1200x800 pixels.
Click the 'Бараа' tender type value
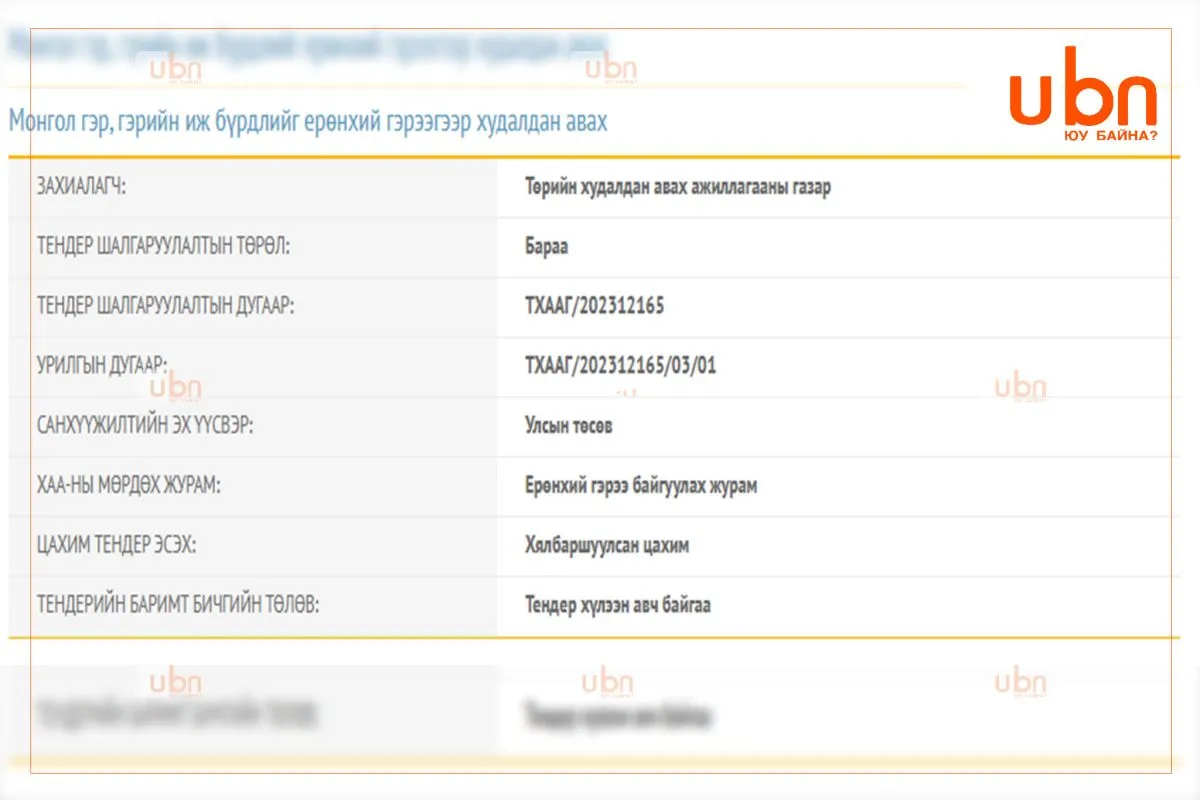click(546, 246)
